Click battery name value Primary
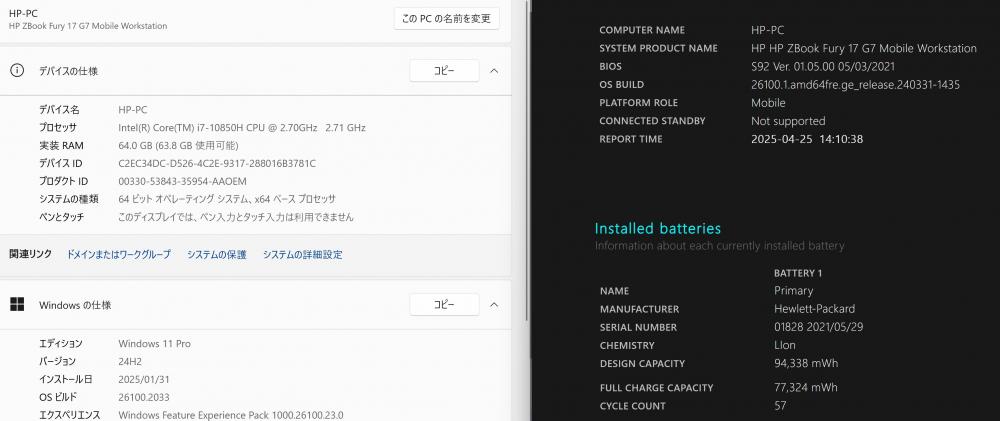The image size is (1000, 421). pyautogui.click(x=793, y=291)
